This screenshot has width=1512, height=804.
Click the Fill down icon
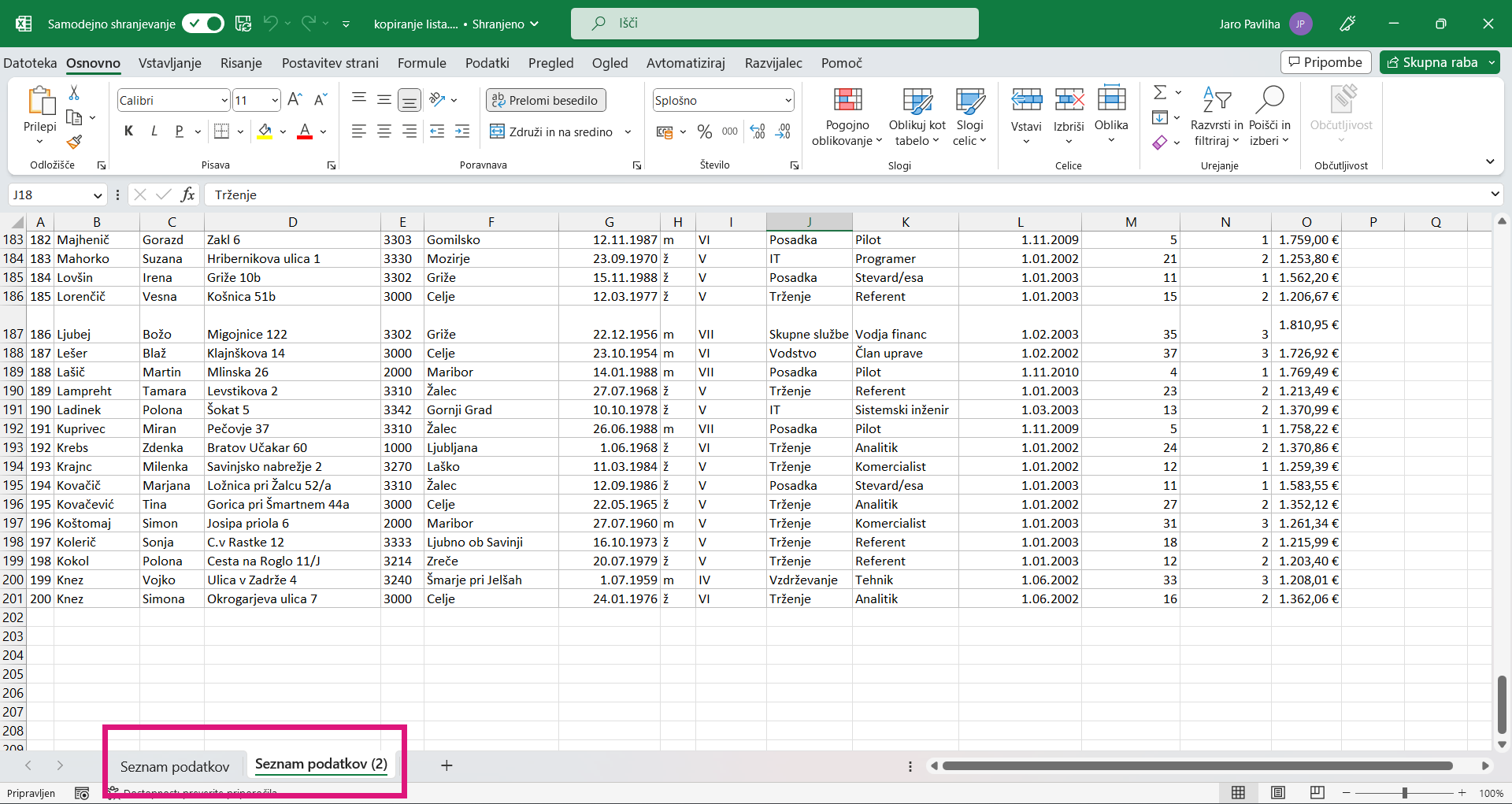pos(1160,117)
